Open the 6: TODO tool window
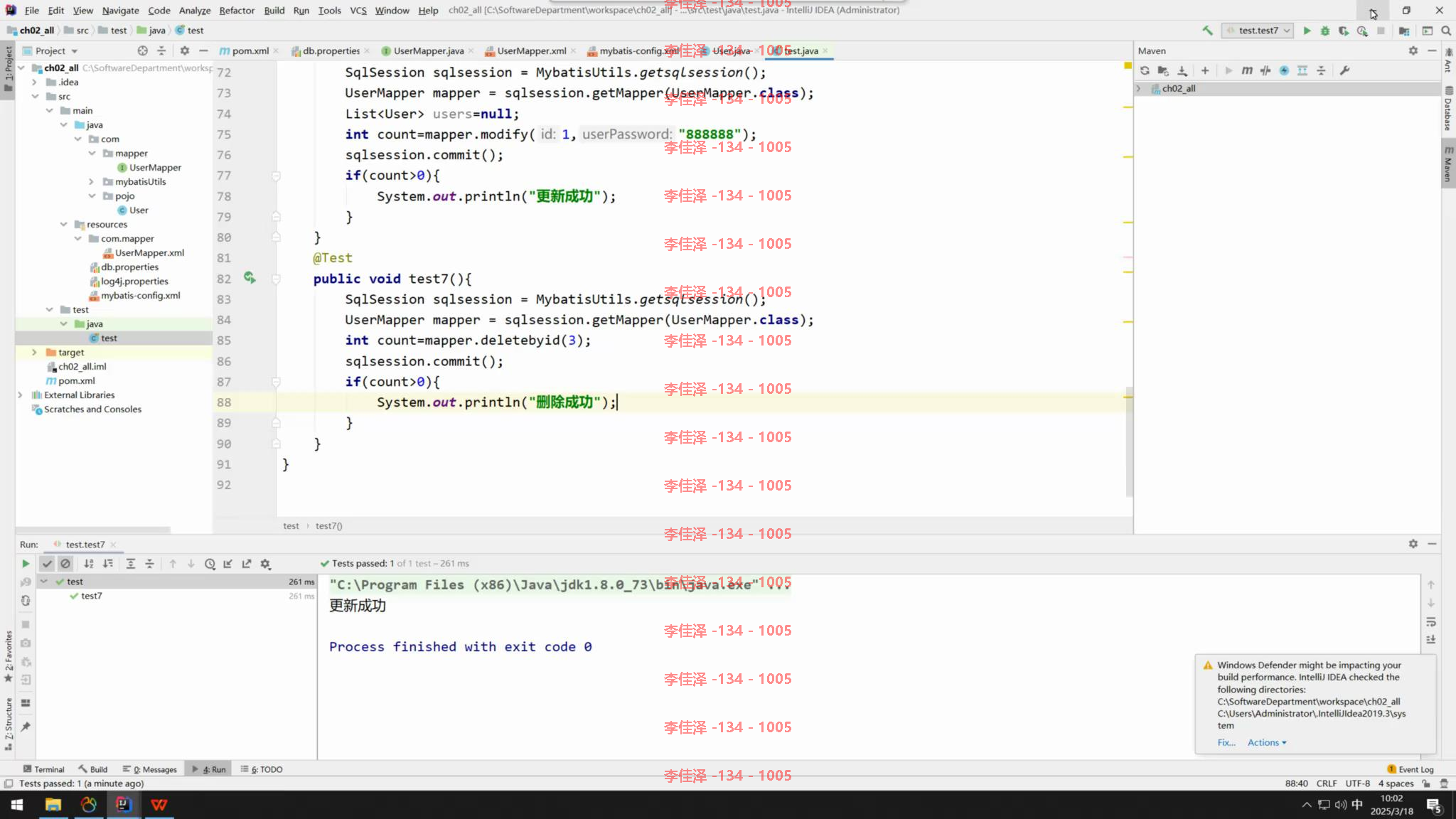This screenshot has height=819, width=1456. pos(262,769)
